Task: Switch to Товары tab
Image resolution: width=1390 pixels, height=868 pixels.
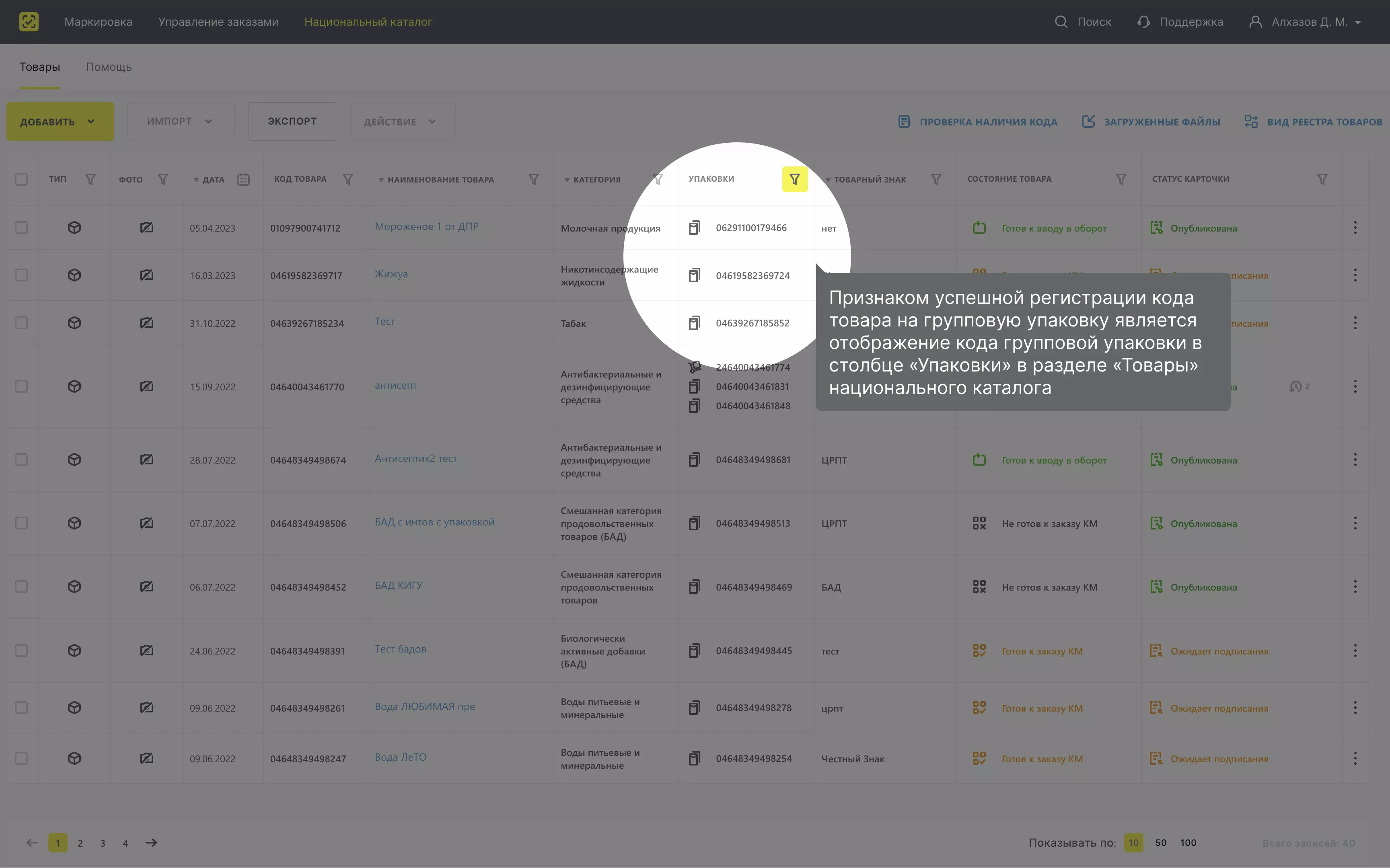Action: [39, 67]
